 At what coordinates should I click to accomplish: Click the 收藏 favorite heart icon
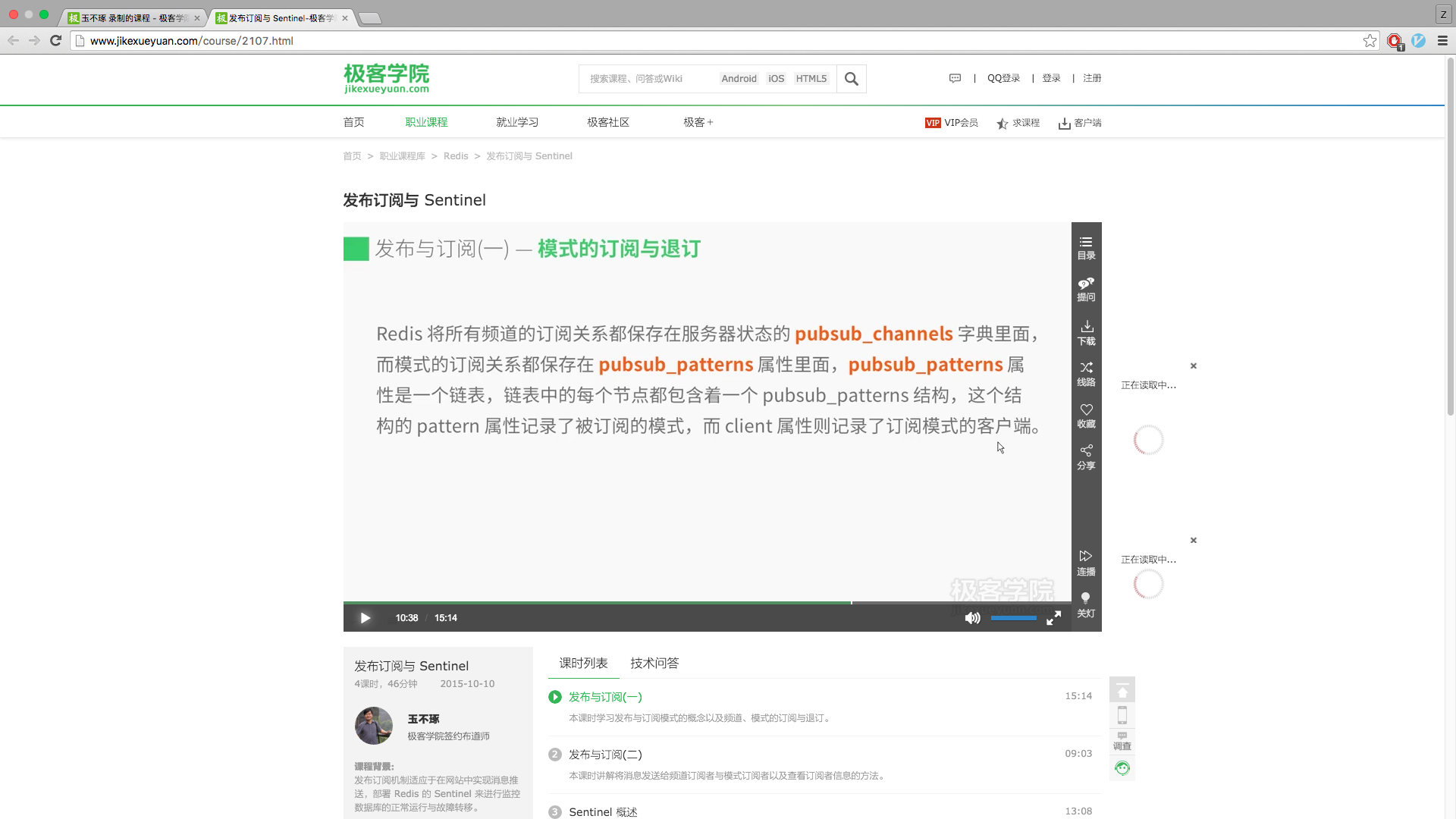tap(1086, 416)
